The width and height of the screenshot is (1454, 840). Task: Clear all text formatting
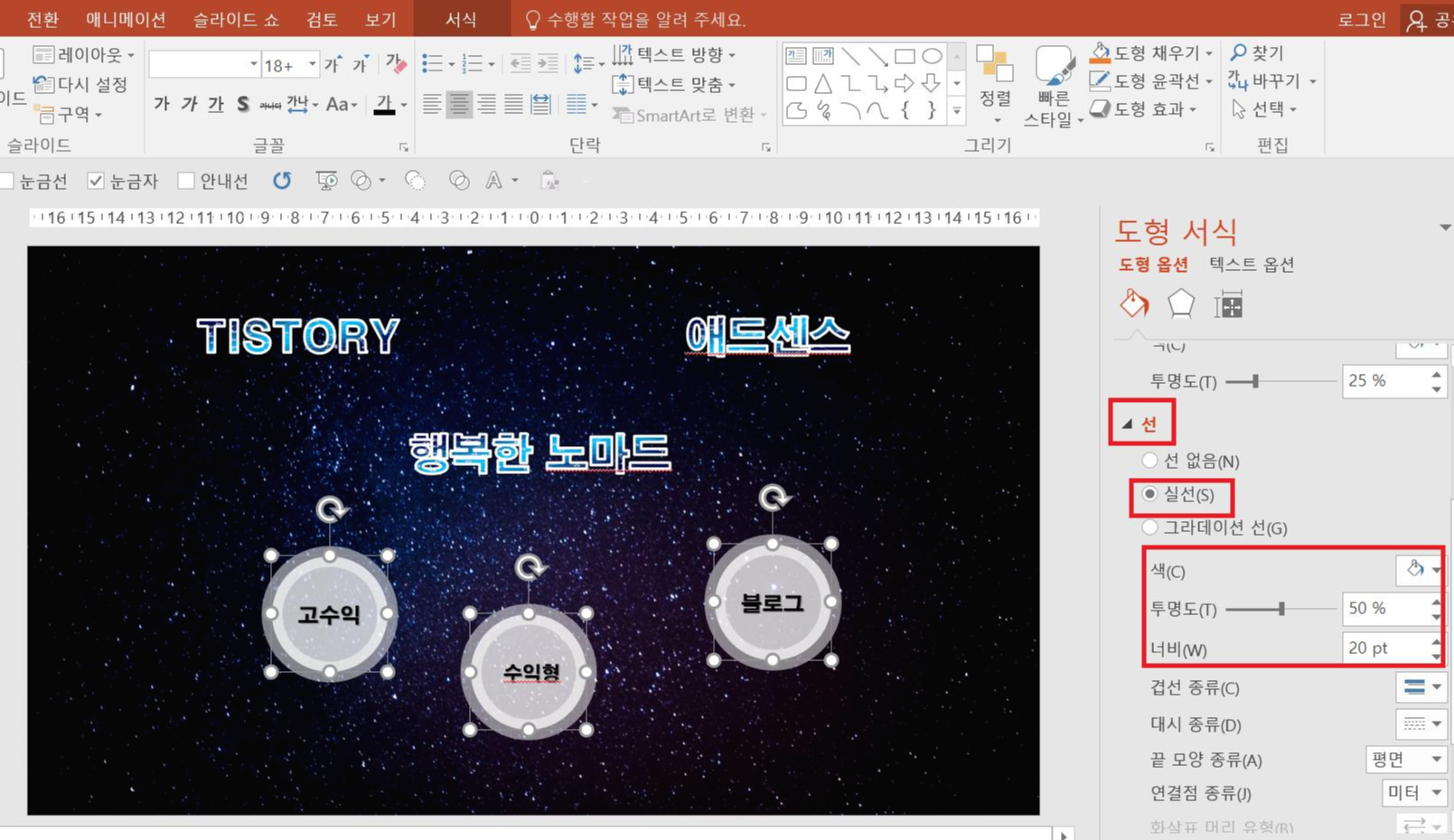[396, 64]
